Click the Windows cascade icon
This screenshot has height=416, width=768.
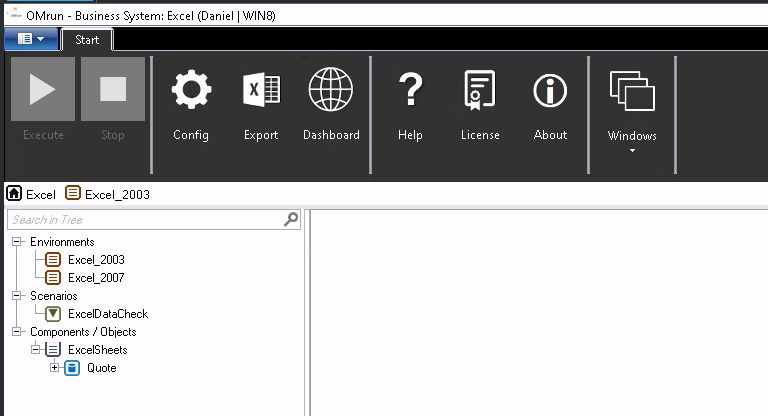click(632, 91)
